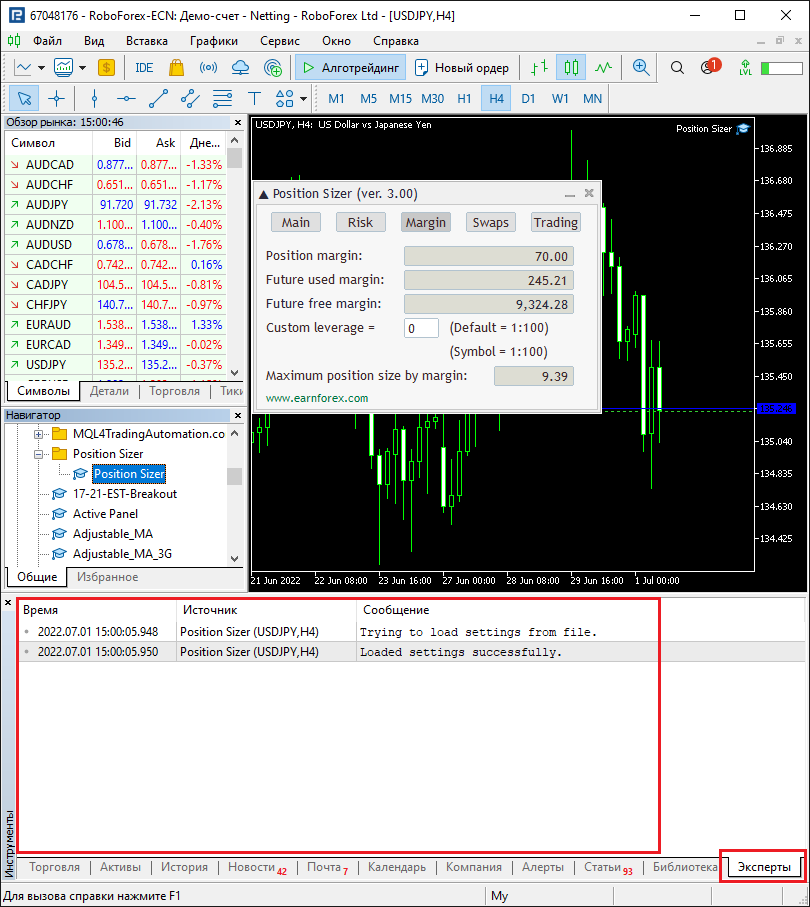Open the VPS cloud icon
The image size is (810, 907).
point(240,68)
